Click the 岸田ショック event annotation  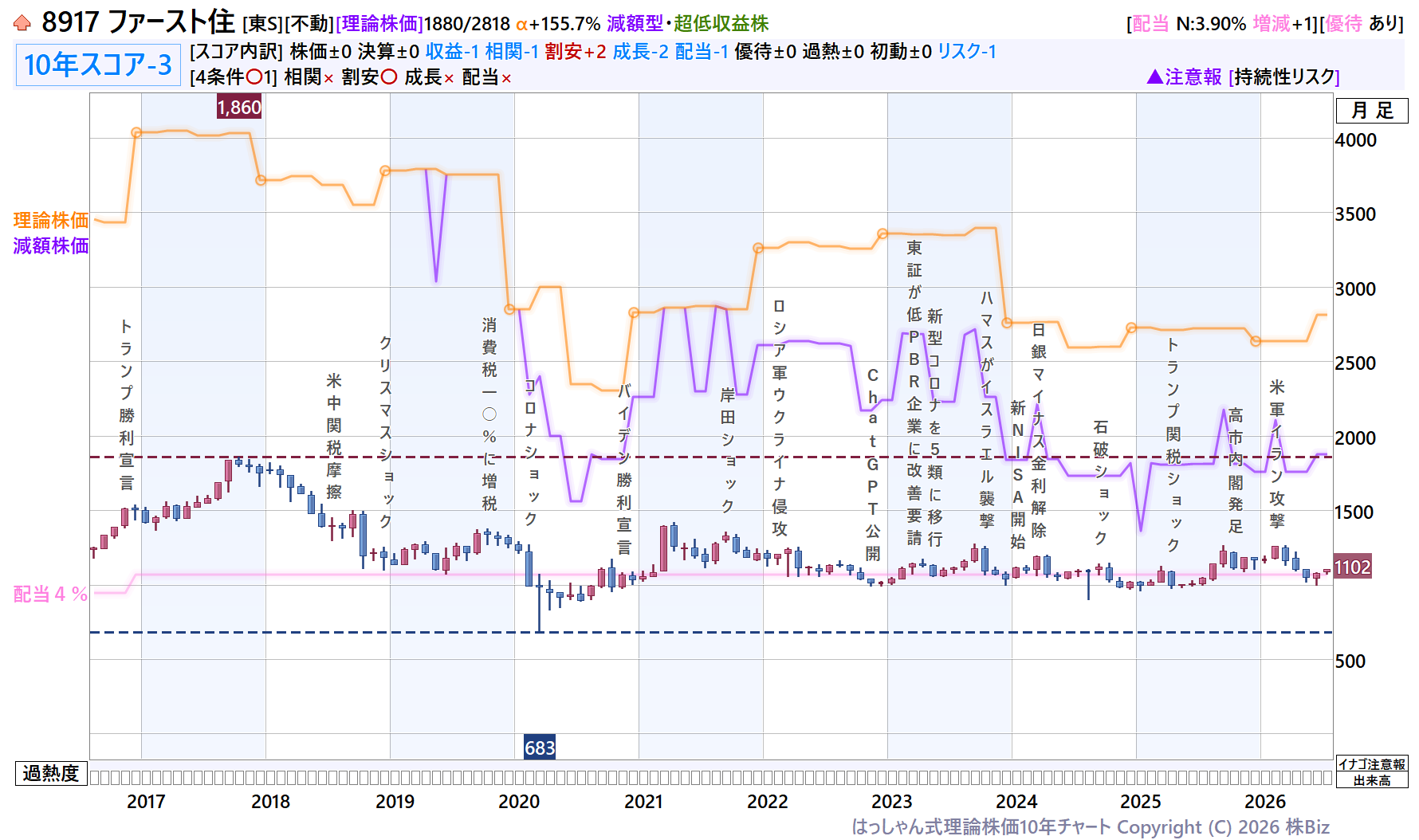(728, 450)
